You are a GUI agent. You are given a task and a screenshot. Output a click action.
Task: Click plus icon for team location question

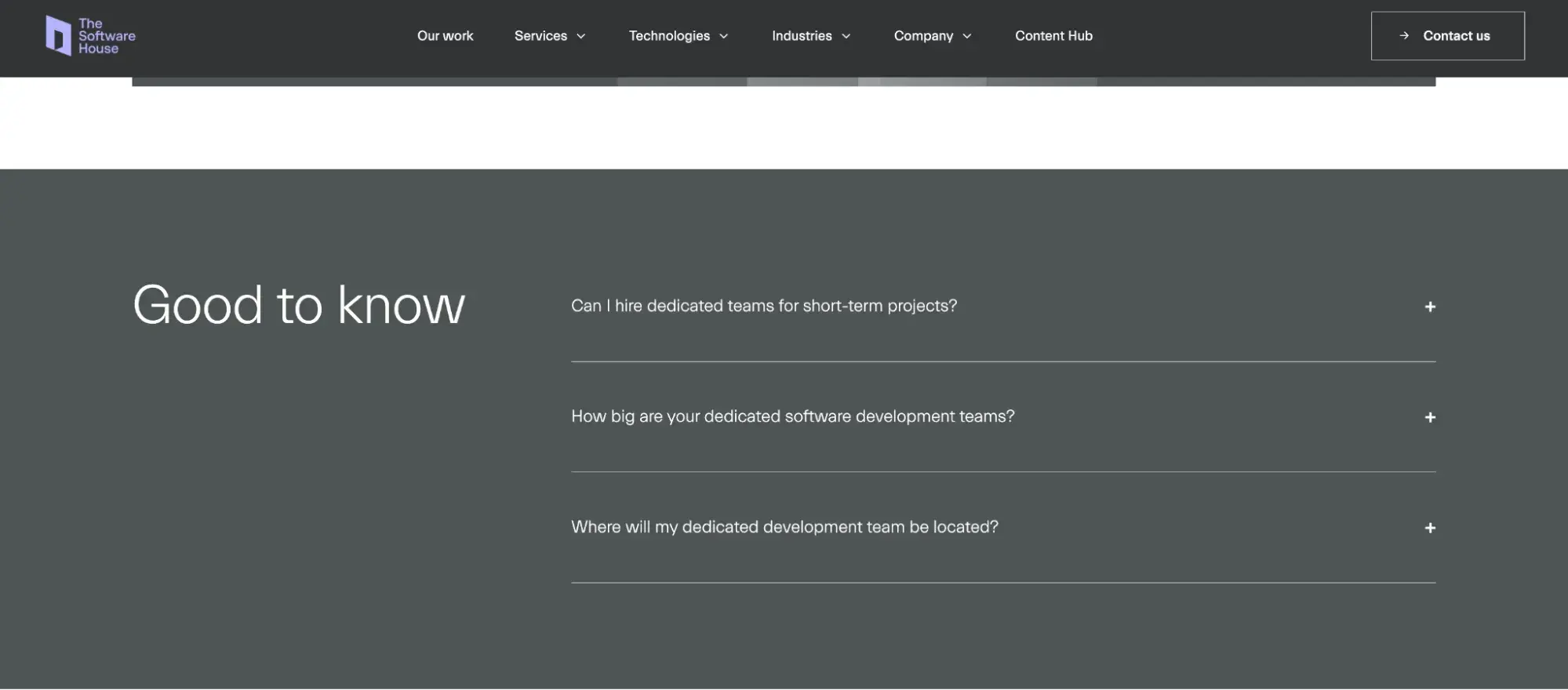(x=1429, y=528)
